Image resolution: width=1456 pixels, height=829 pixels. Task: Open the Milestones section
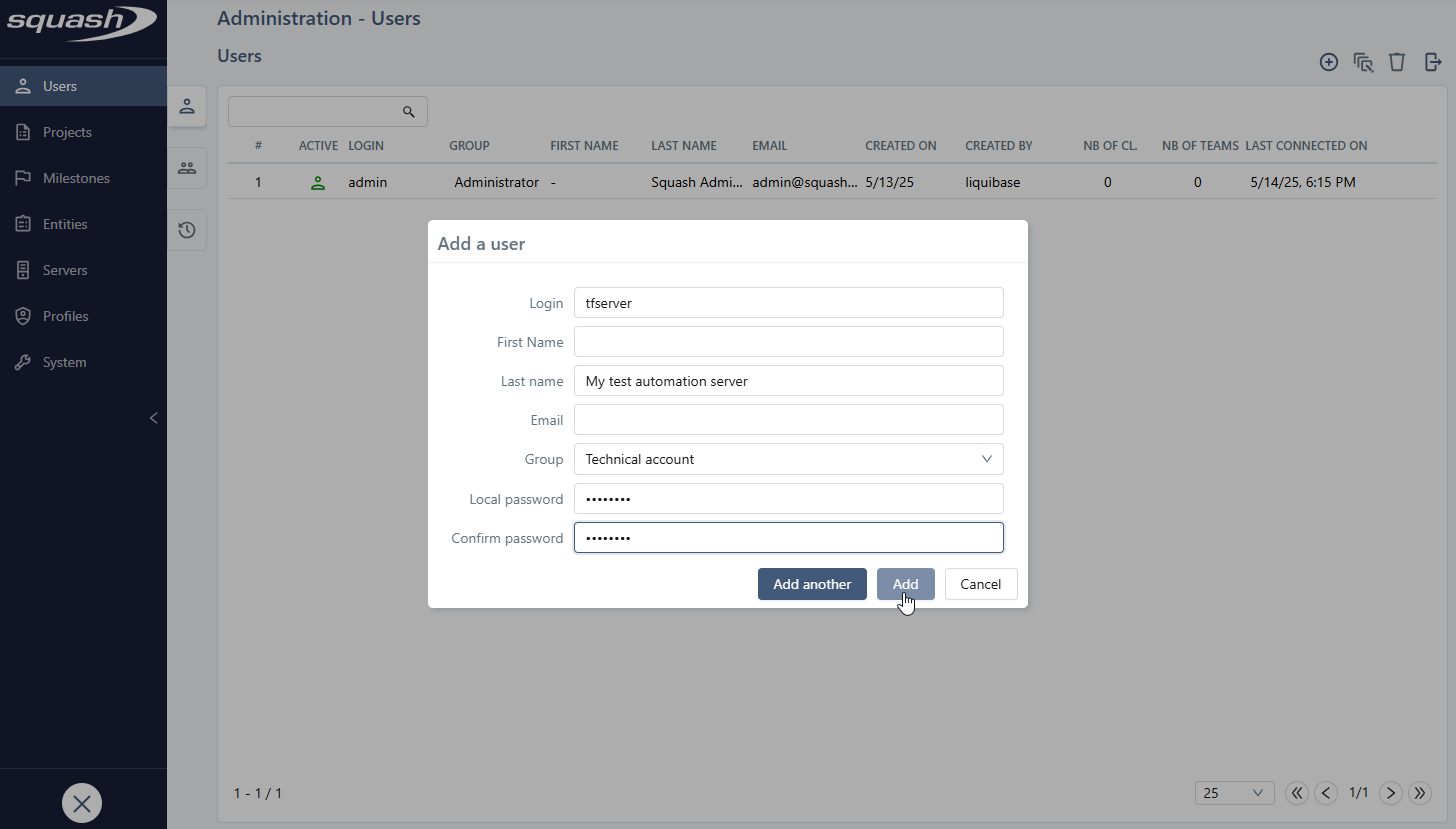point(75,177)
